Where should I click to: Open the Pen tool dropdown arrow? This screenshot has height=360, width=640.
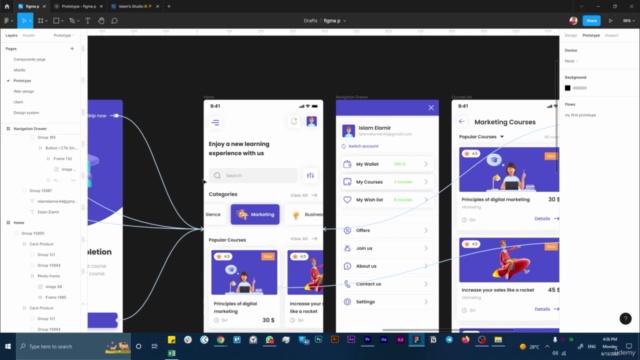78,21
